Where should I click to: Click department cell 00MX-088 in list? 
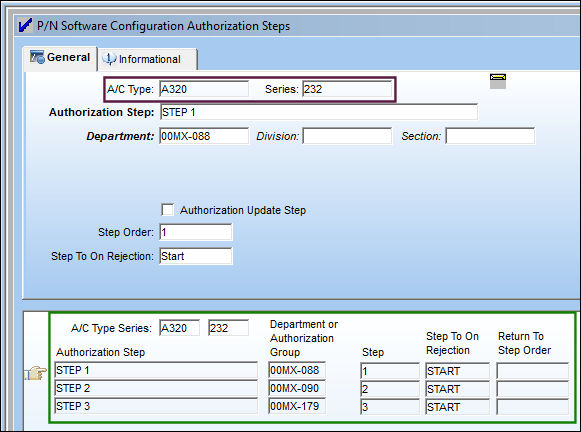click(297, 370)
